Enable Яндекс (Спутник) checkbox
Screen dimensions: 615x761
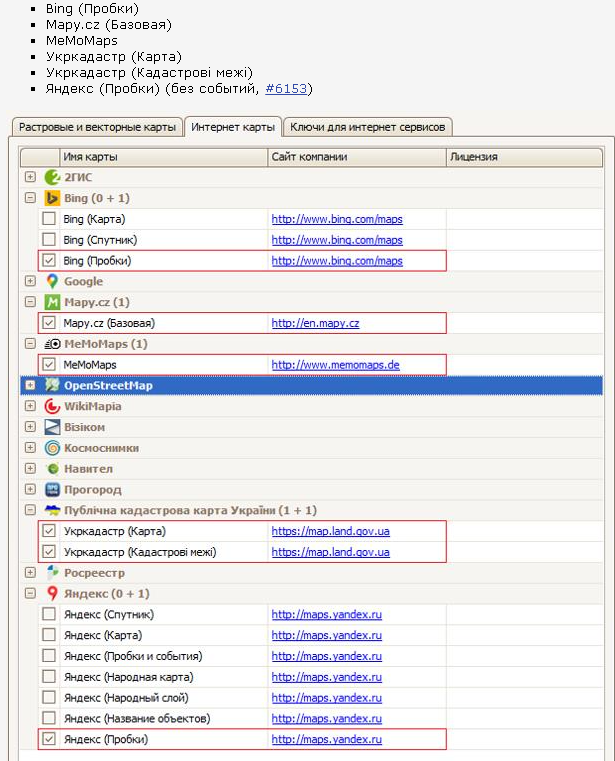(49, 614)
